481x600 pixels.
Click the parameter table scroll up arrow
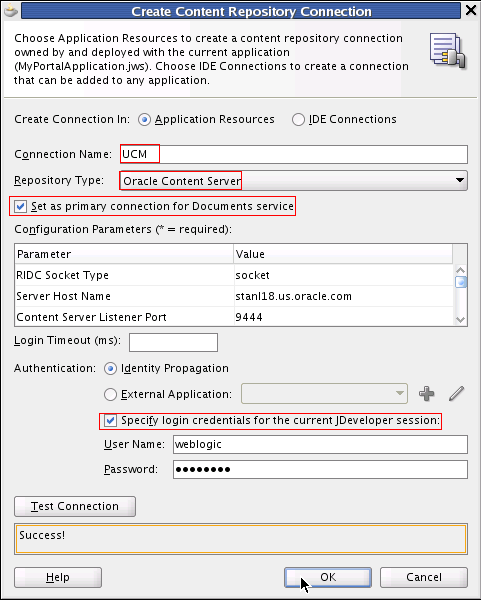pos(461,270)
